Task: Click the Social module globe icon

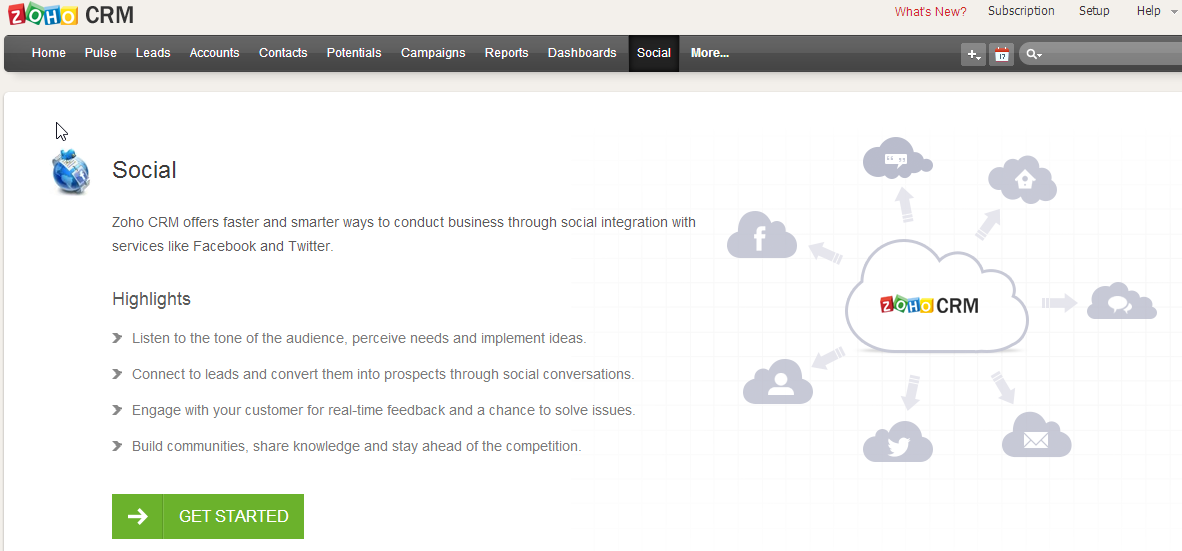Action: click(71, 171)
